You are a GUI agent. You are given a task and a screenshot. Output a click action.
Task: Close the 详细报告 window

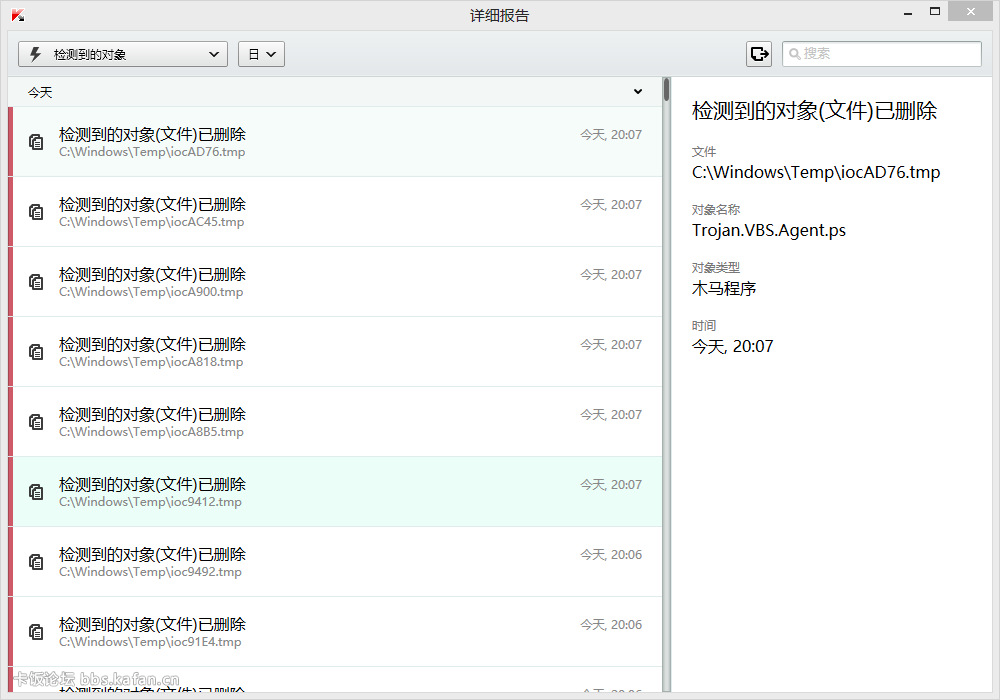[971, 11]
